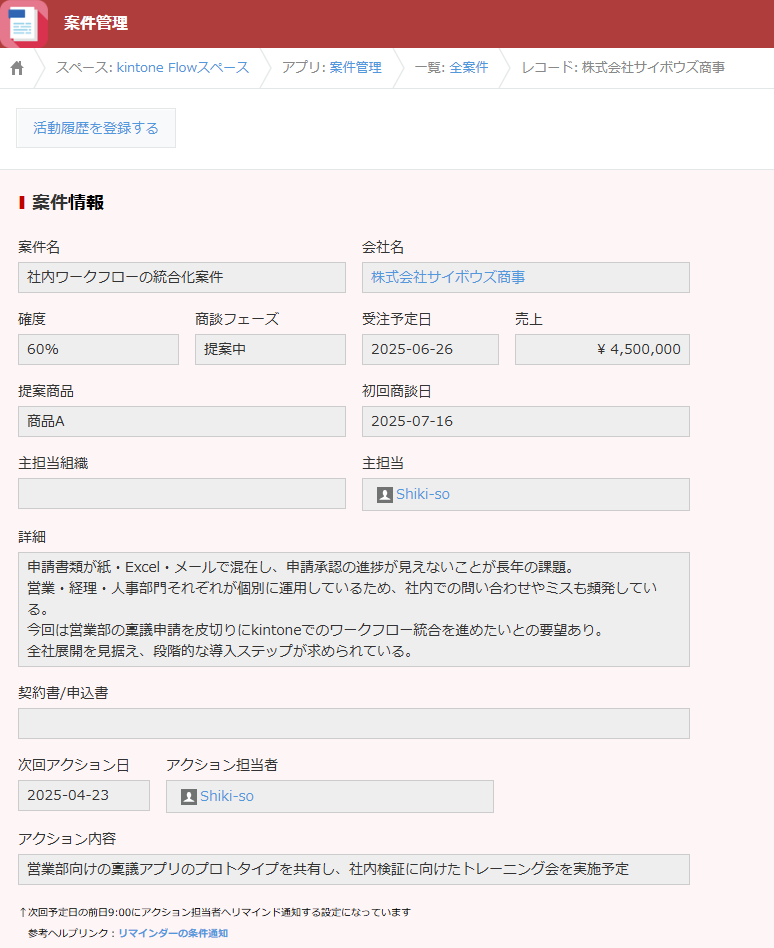Click the 案件名 field value
774x948 pixels.
coord(181,277)
